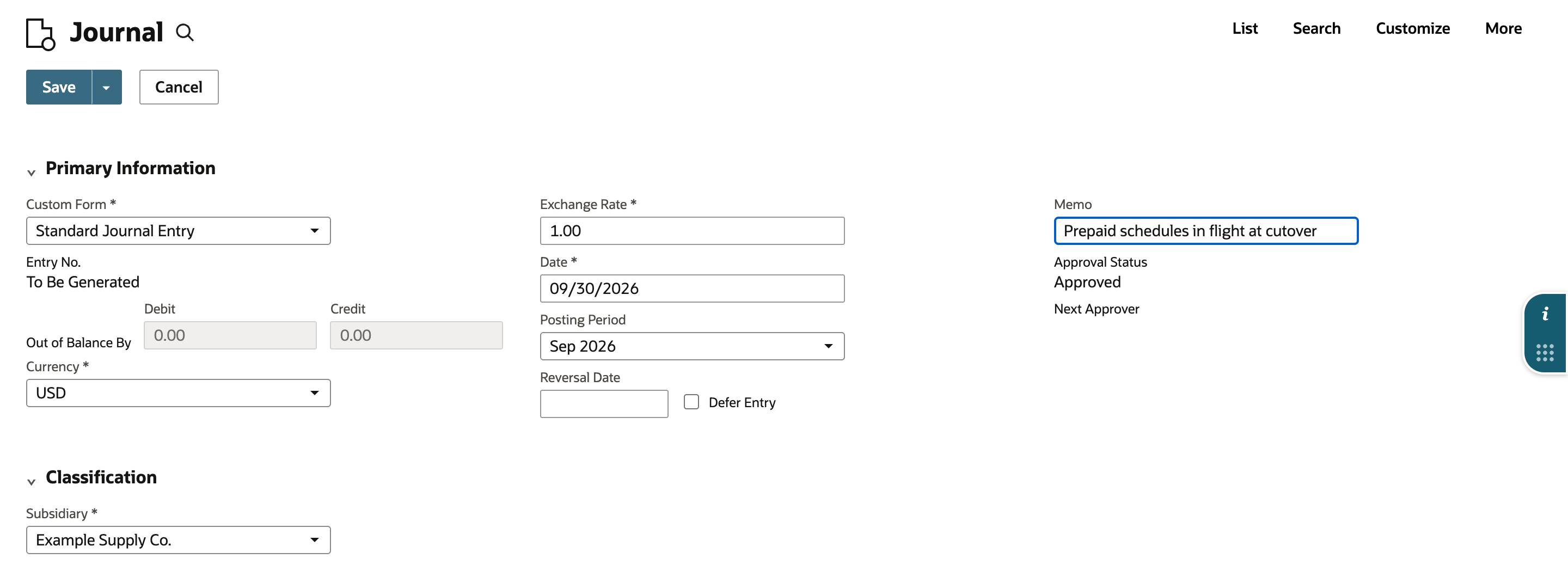Click the Credit out-of-balance field

click(x=416, y=335)
